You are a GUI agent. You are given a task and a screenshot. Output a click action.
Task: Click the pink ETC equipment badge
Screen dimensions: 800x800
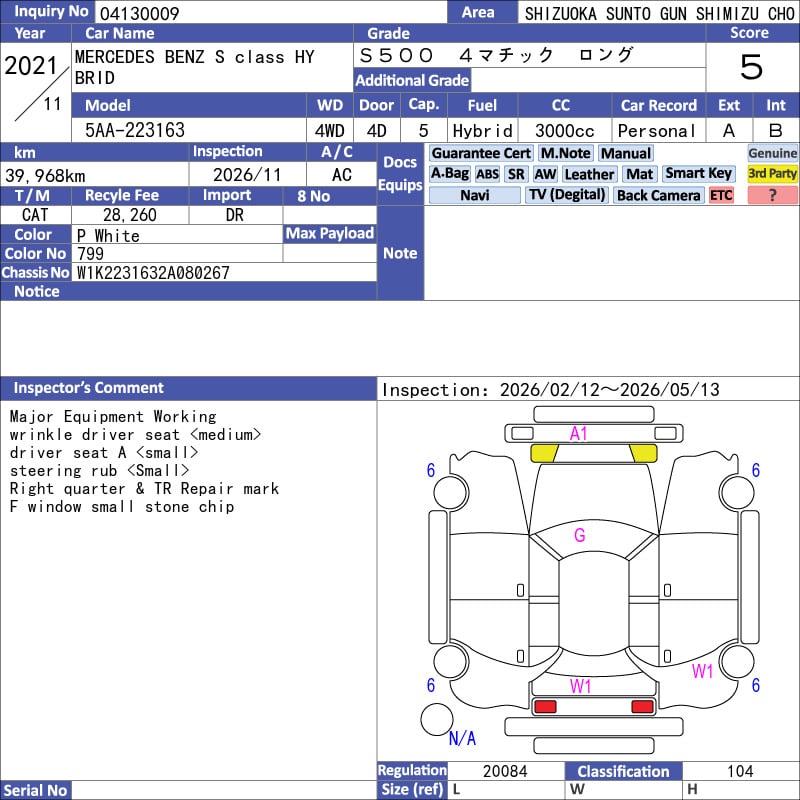click(x=721, y=196)
